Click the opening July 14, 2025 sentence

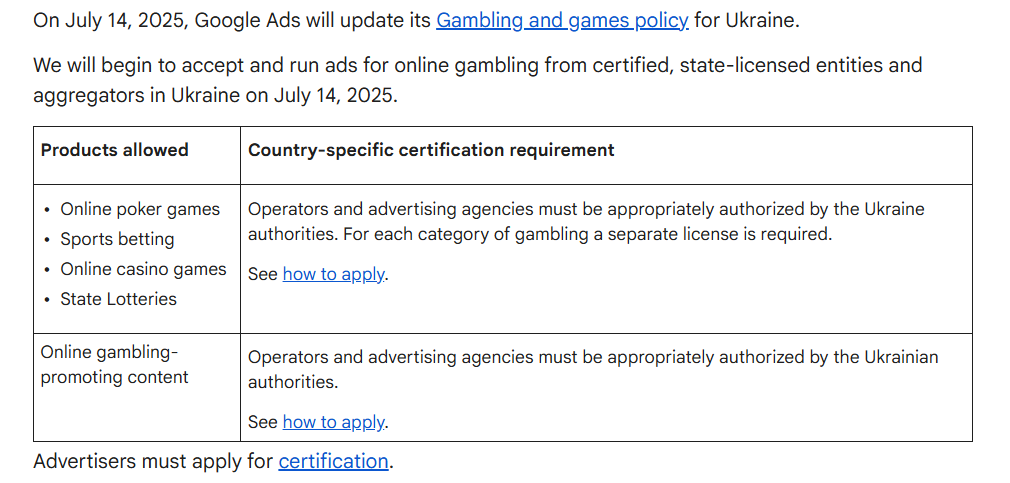pos(416,21)
